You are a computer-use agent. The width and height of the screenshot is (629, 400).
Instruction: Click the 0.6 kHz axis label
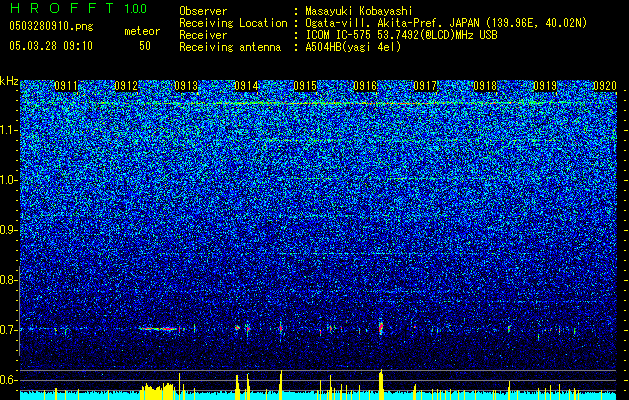[7, 380]
